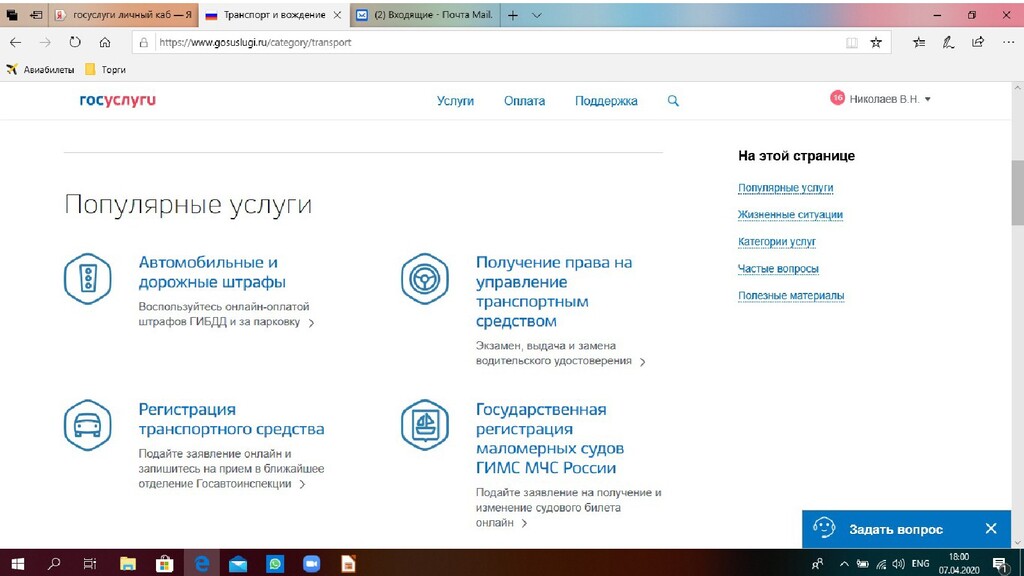
Task: Go back with browser back arrow
Action: (16, 42)
